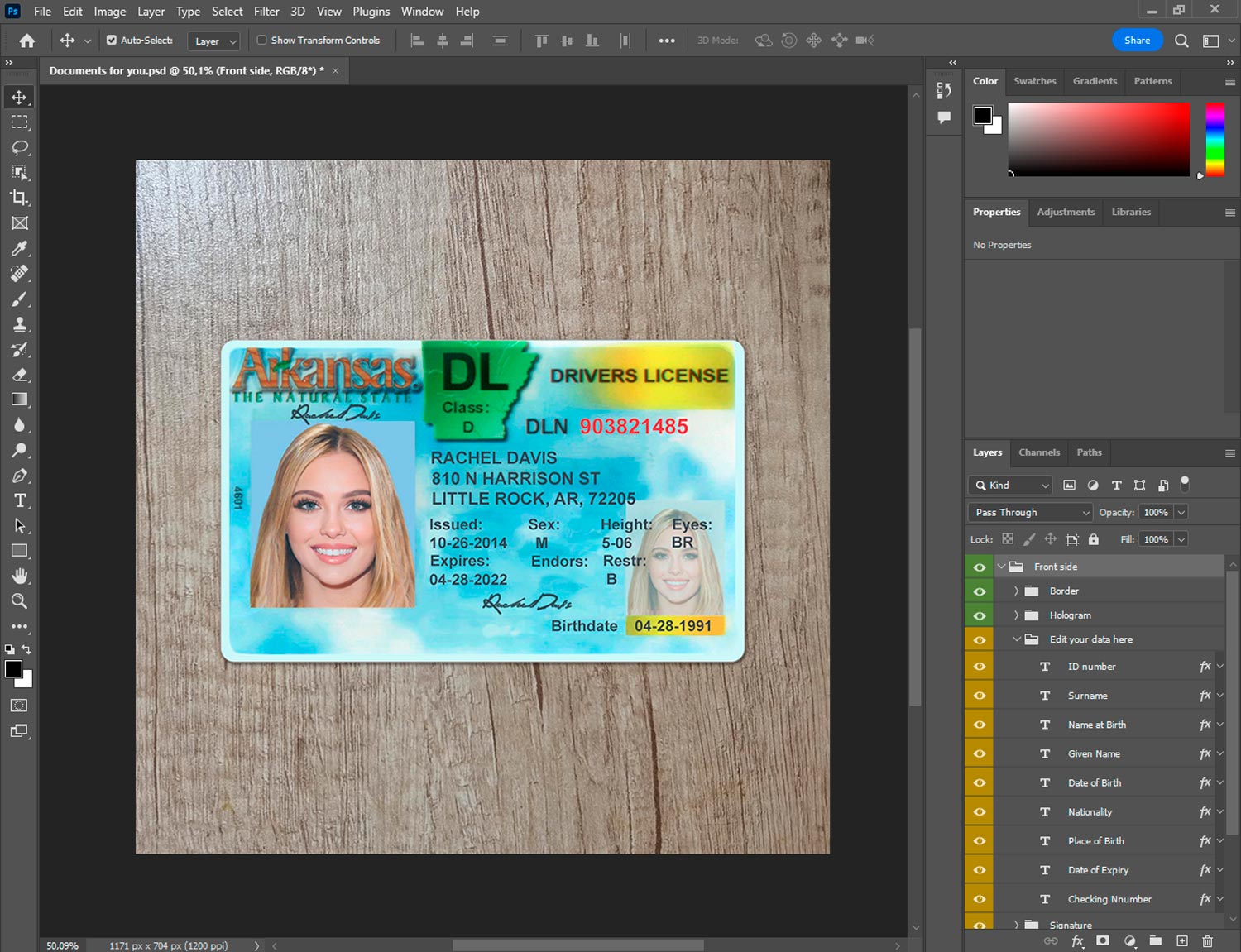Image resolution: width=1241 pixels, height=952 pixels.
Task: Open the Pass Through blend mode dropdown
Action: pos(1030,513)
